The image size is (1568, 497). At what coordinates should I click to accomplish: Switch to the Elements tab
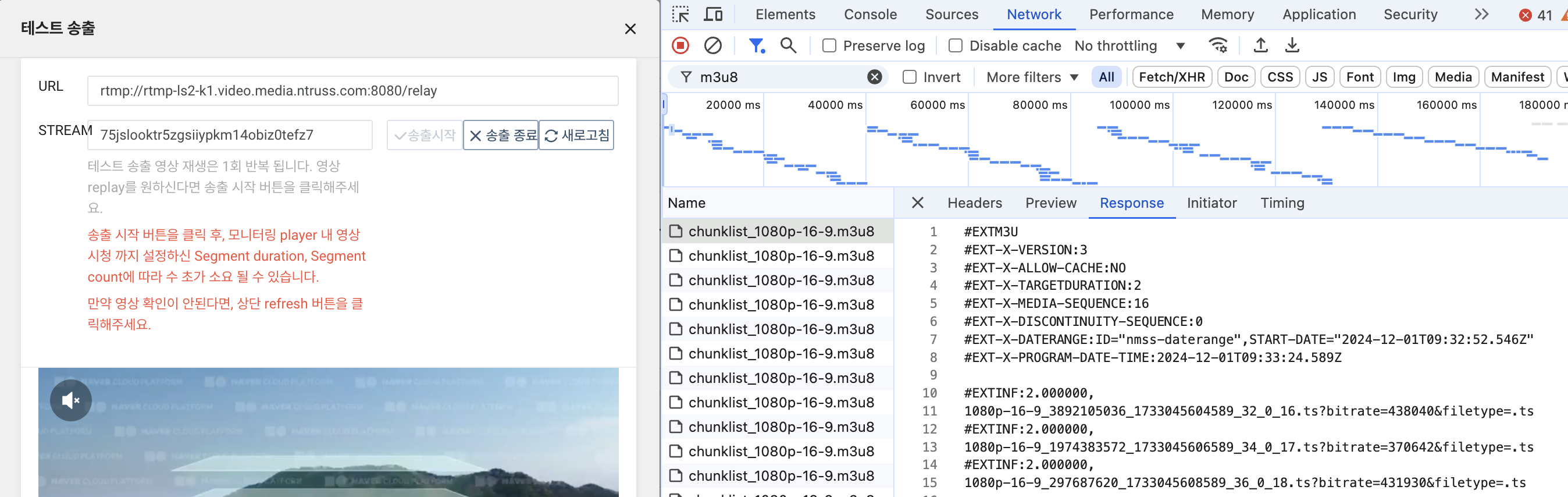pos(785,15)
